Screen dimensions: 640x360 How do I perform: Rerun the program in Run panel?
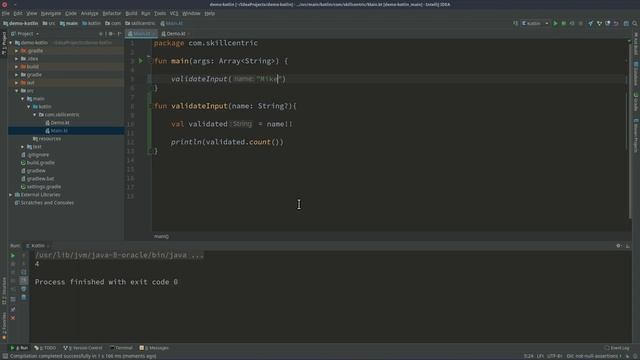point(13,256)
